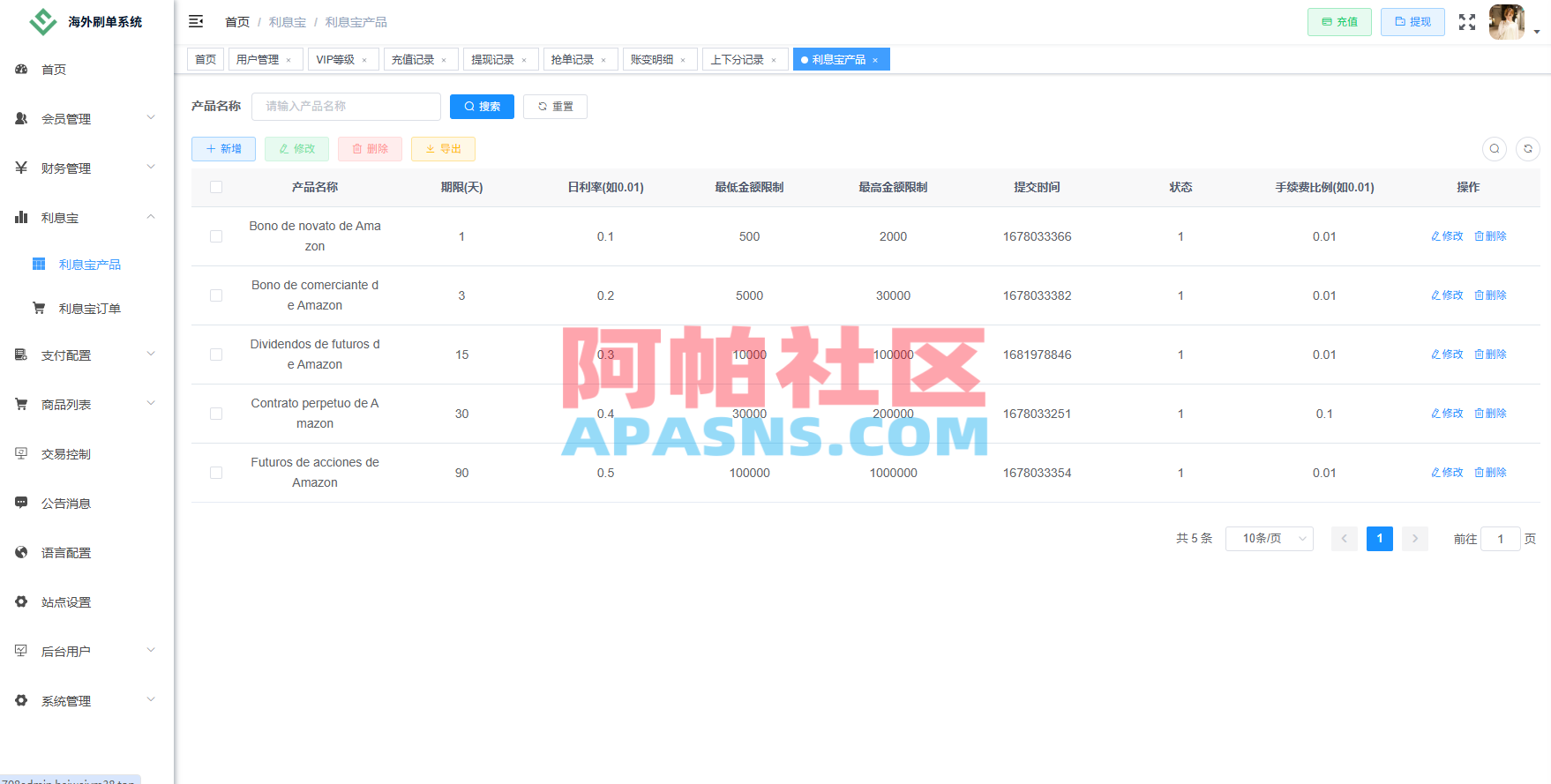The image size is (1551, 784).
Task: Click the 利息宝订单 cart icon
Action: coord(39,308)
